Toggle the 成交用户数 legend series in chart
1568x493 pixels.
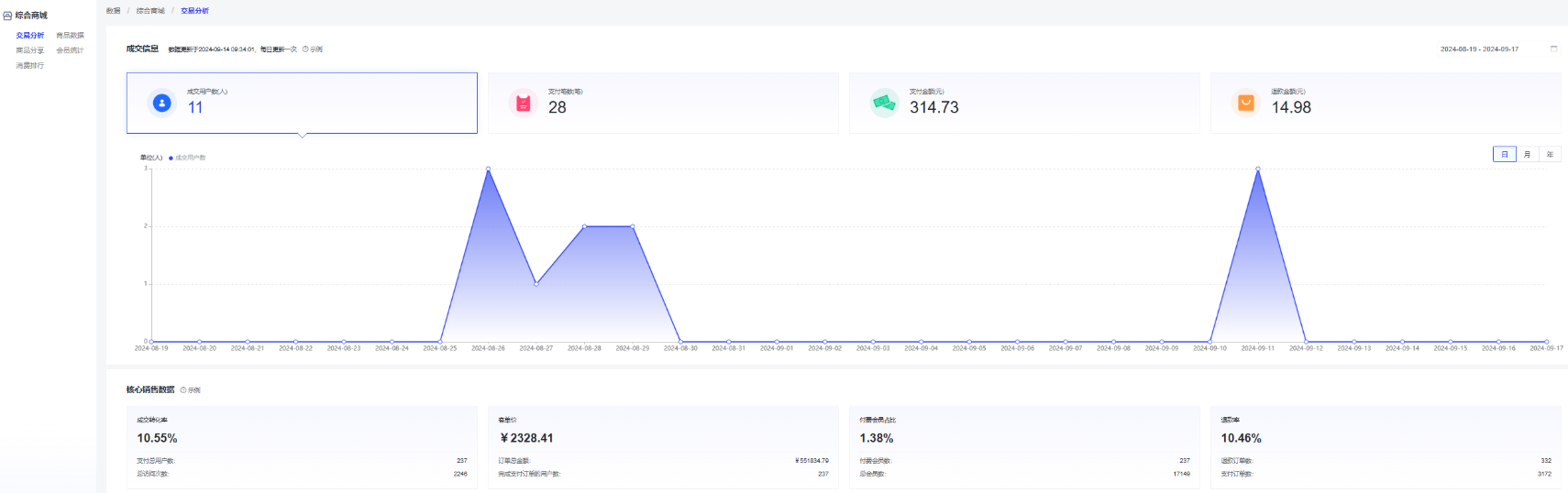[x=187, y=158]
